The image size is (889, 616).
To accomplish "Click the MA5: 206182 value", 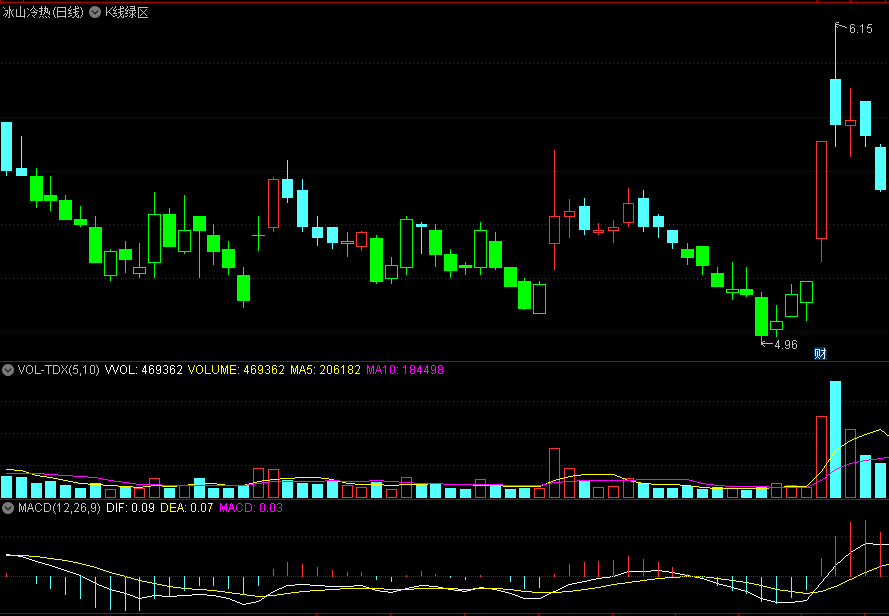I will coord(325,370).
